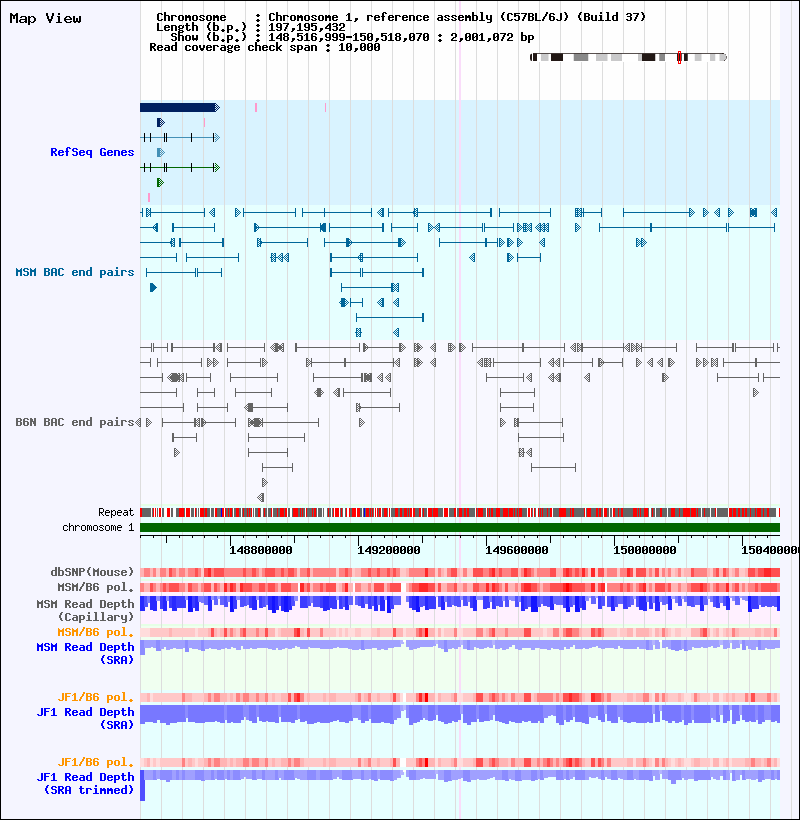Click the red position marker on chromosome ideogram
Image resolution: width=800 pixels, height=820 pixels.
679,58
